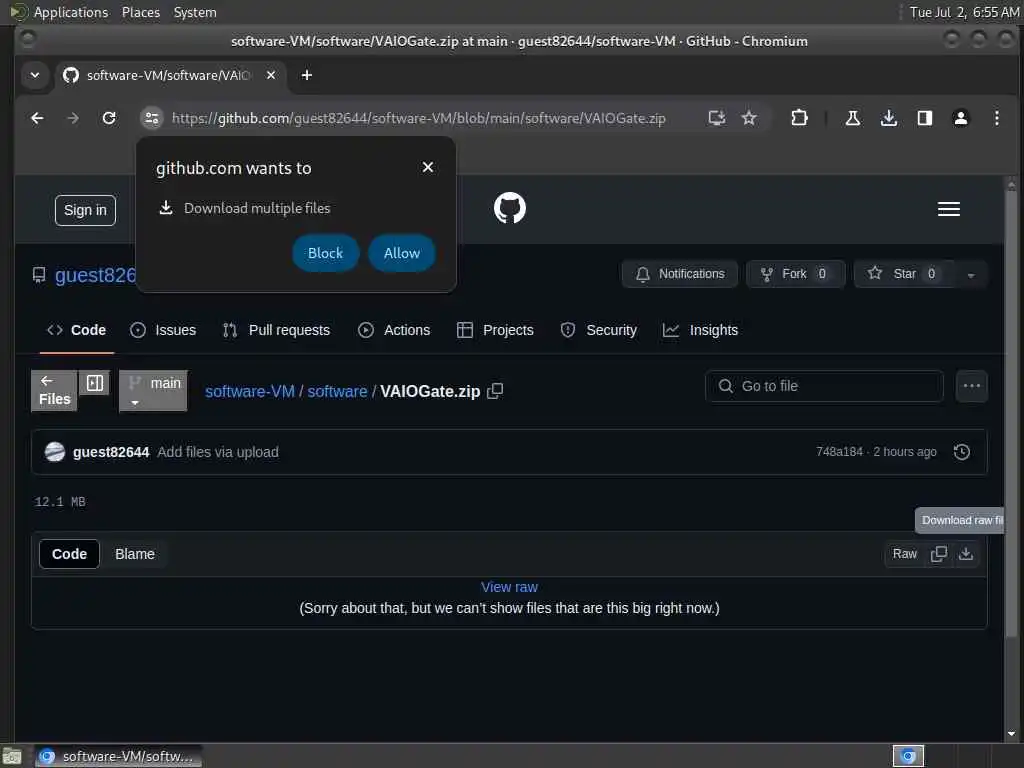The width and height of the screenshot is (1024, 768).
Task: Switch to the Issues tab
Action: click(x=163, y=330)
